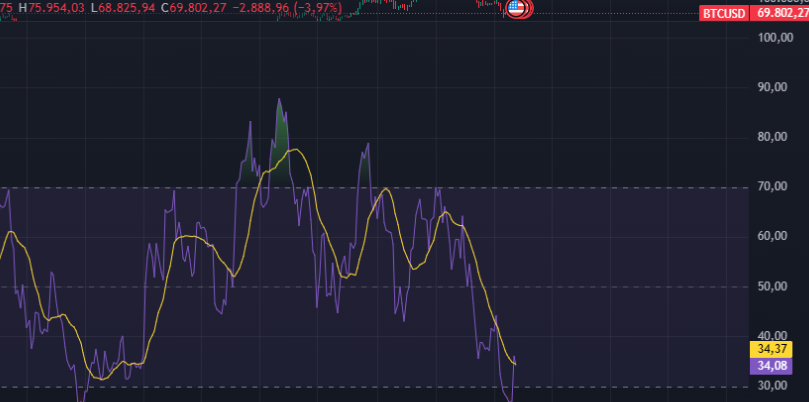Click the (−3,97%) price change text

pos(314,9)
